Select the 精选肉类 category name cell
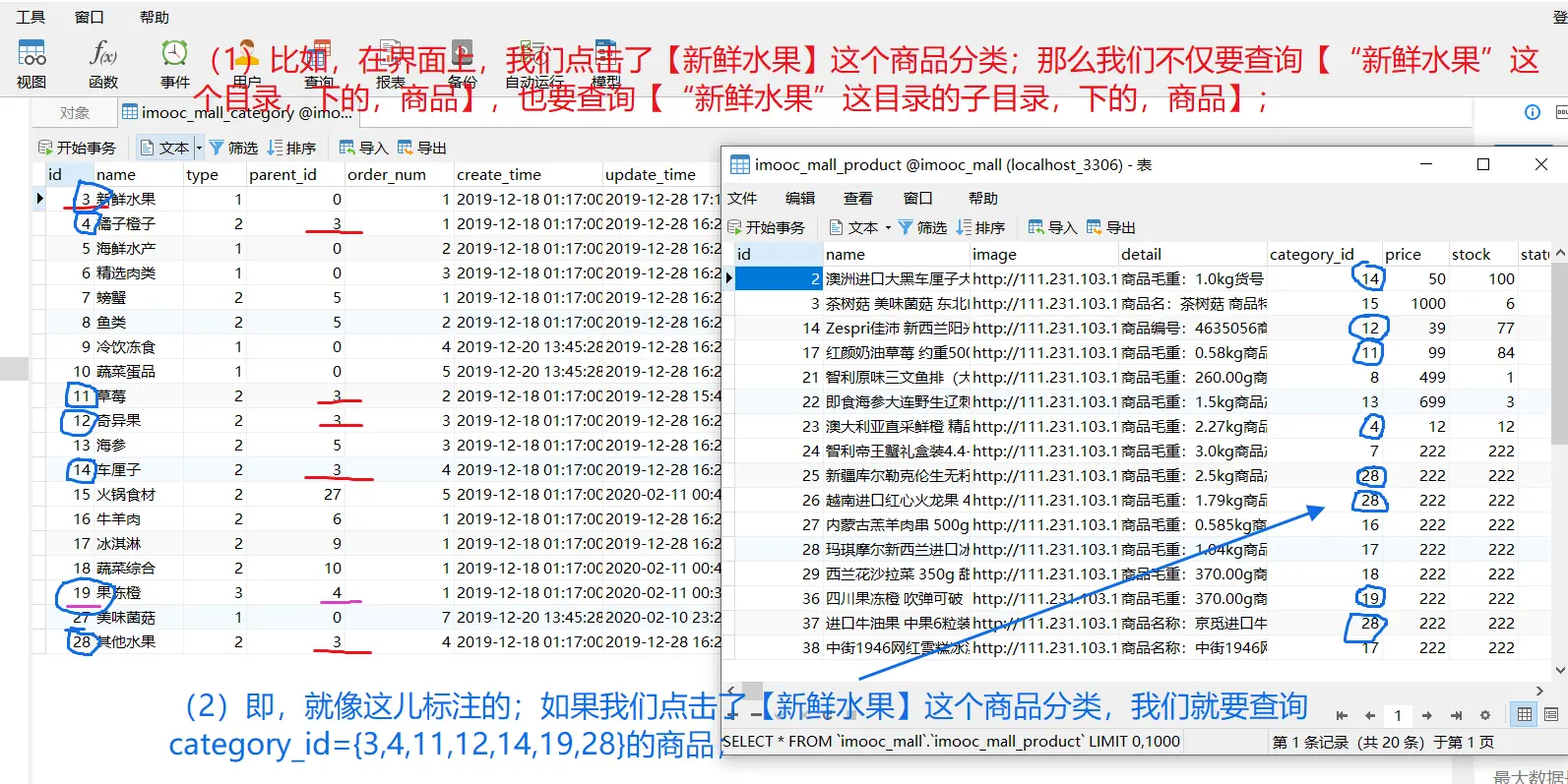 pos(138,272)
